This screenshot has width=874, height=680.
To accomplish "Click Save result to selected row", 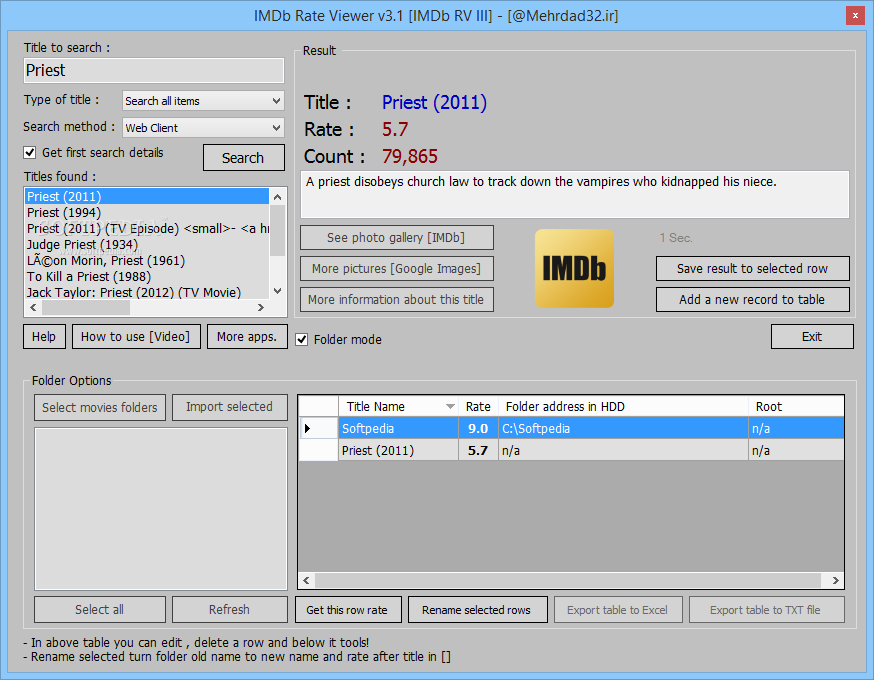I will pyautogui.click(x=752, y=269).
